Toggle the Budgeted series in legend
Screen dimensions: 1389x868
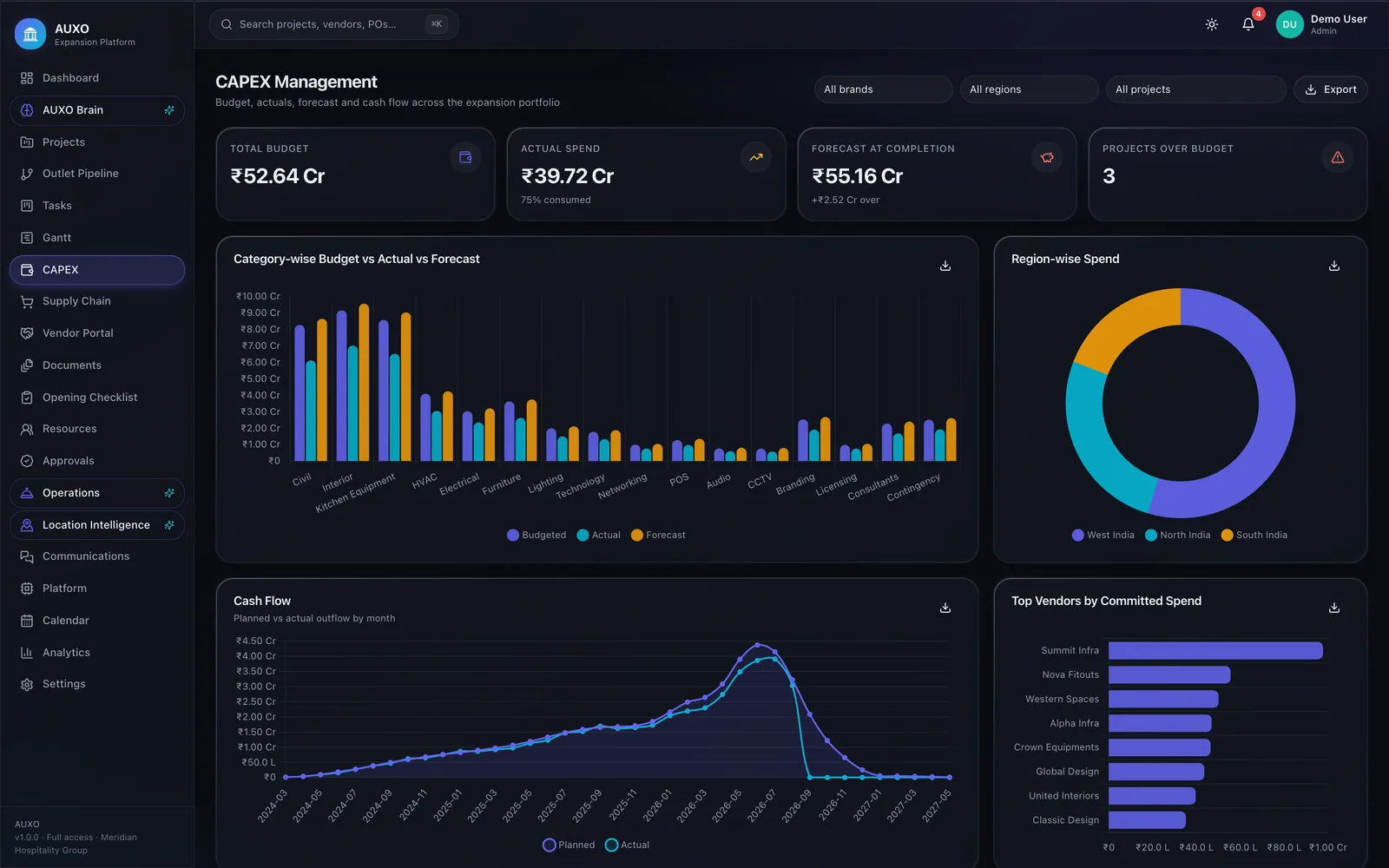click(537, 535)
